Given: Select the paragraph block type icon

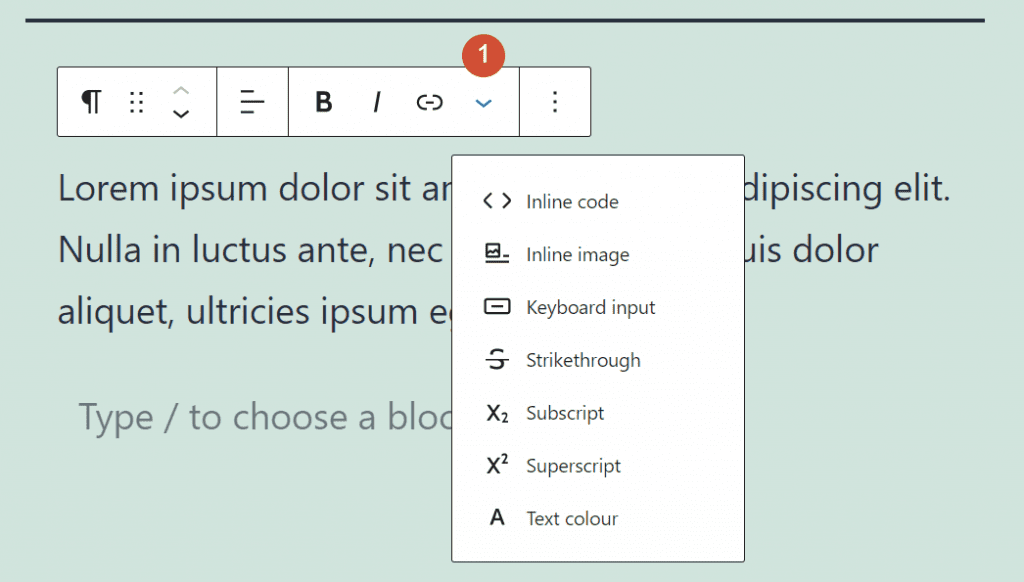Looking at the screenshot, I should [x=91, y=101].
